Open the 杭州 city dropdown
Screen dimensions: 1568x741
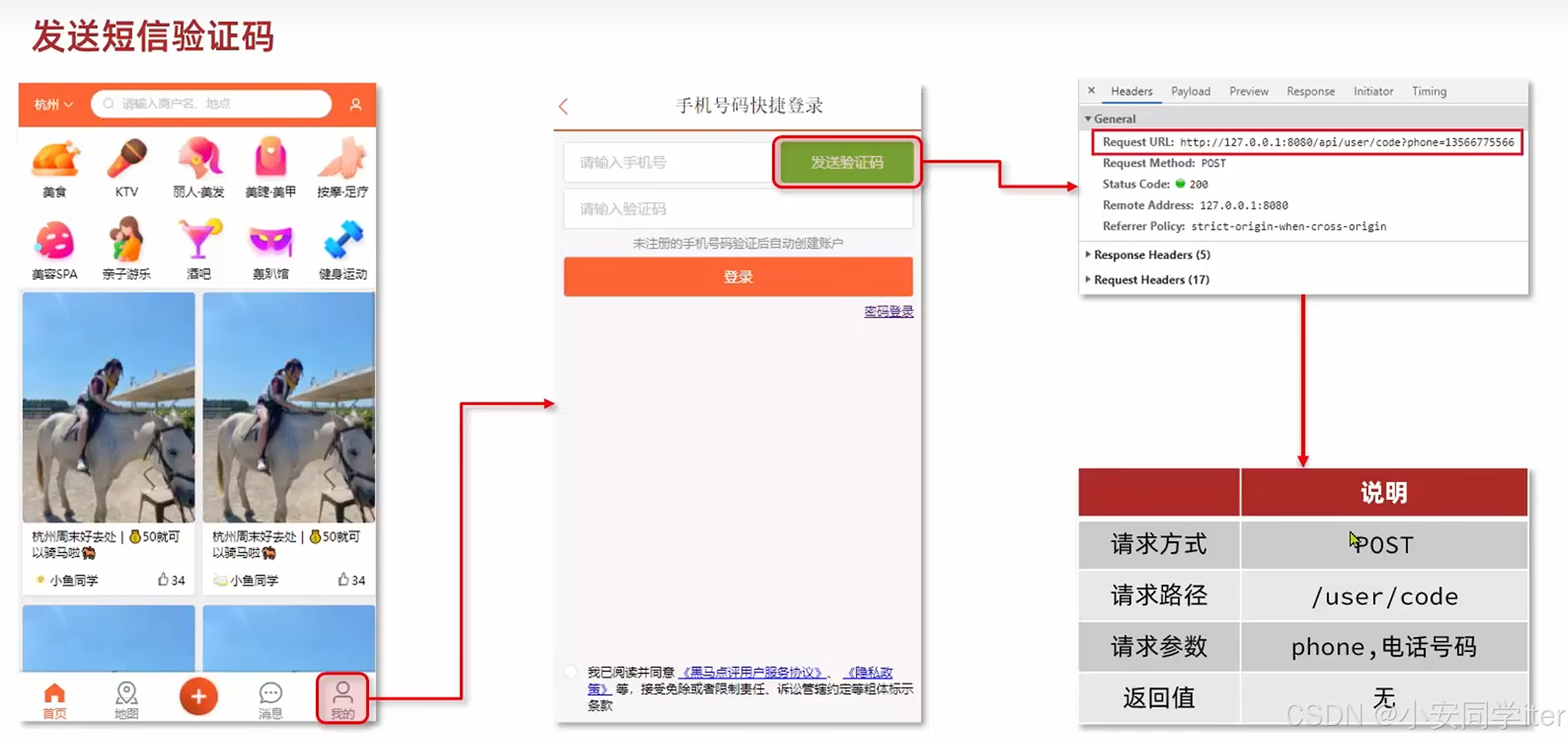(53, 104)
